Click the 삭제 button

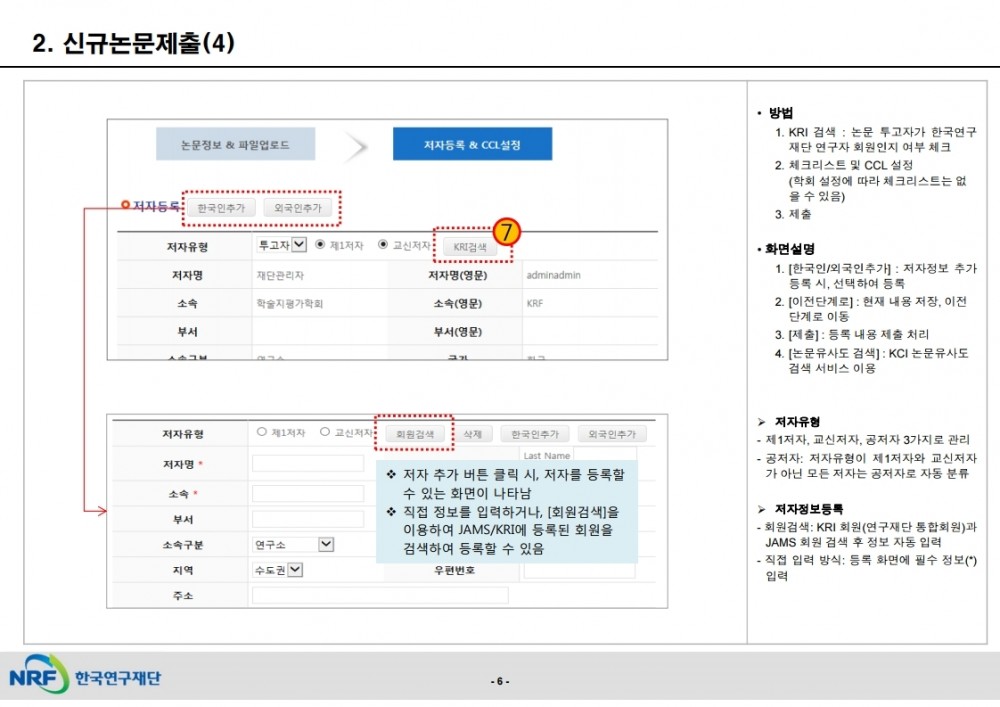pos(473,434)
